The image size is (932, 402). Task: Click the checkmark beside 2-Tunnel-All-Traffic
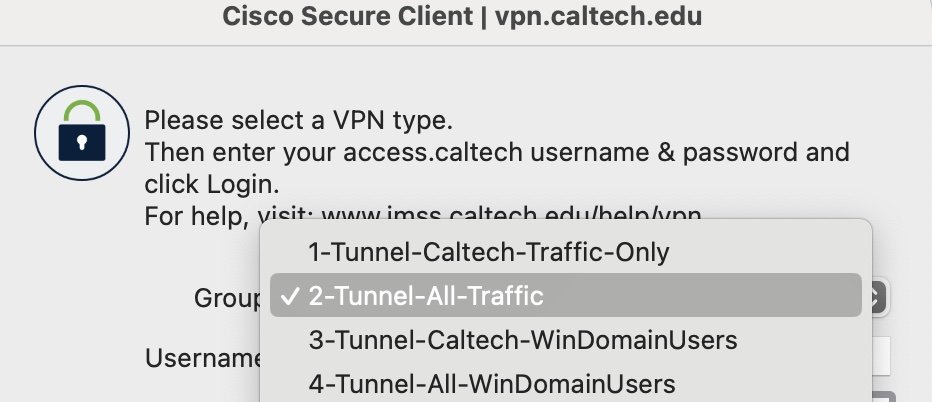coord(290,296)
